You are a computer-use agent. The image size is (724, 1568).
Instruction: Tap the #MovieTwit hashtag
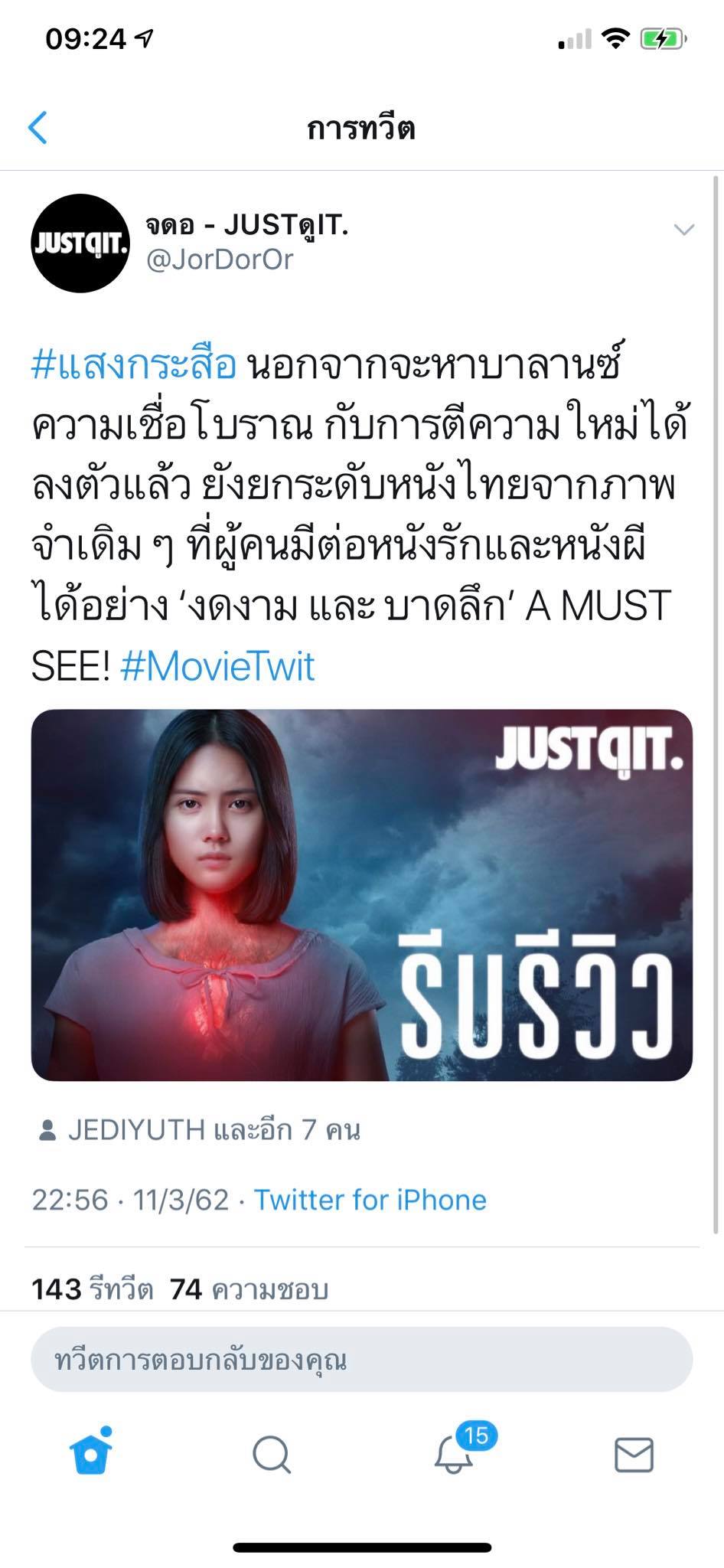pyautogui.click(x=217, y=665)
